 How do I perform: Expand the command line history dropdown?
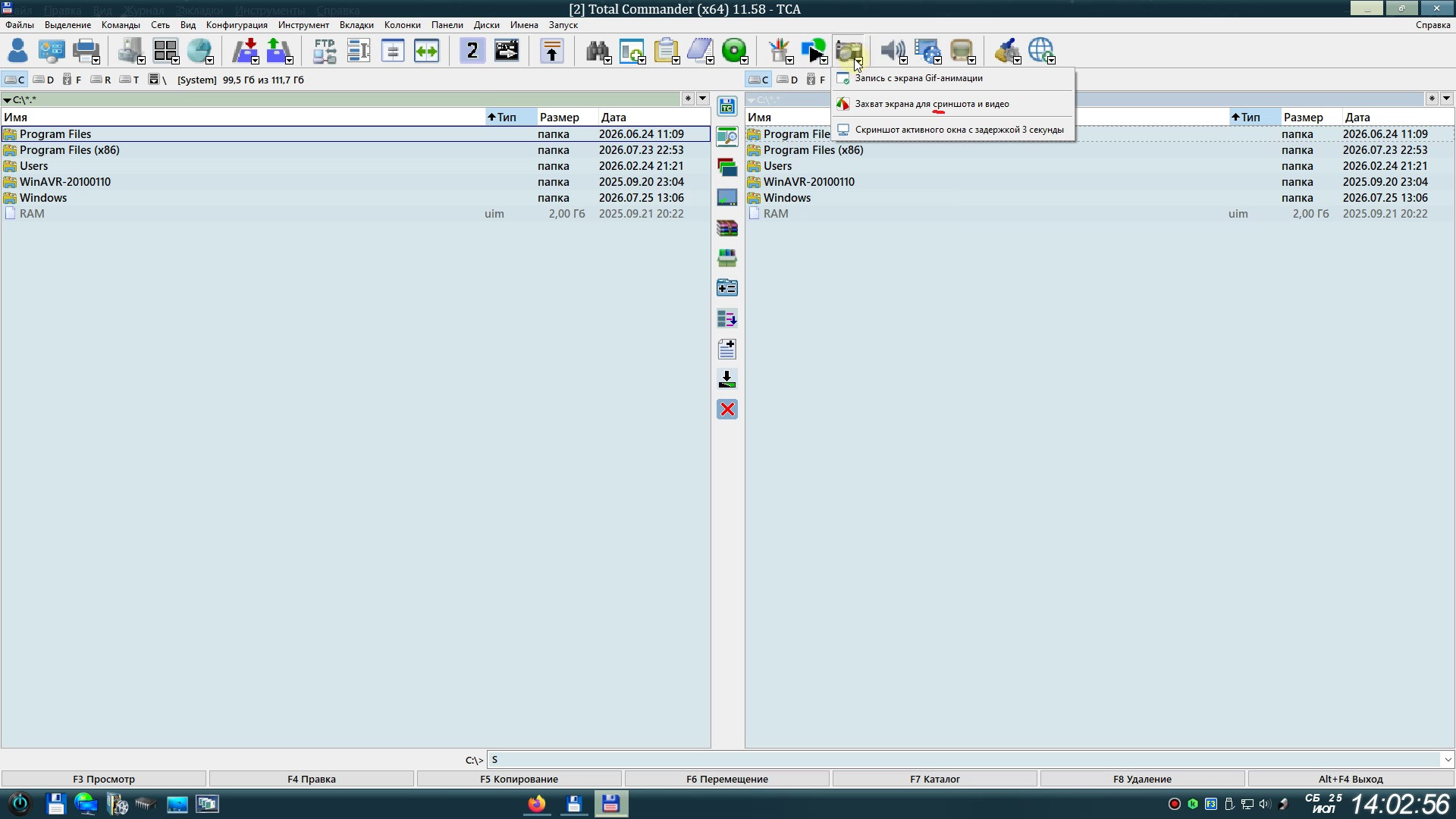[x=1448, y=760]
